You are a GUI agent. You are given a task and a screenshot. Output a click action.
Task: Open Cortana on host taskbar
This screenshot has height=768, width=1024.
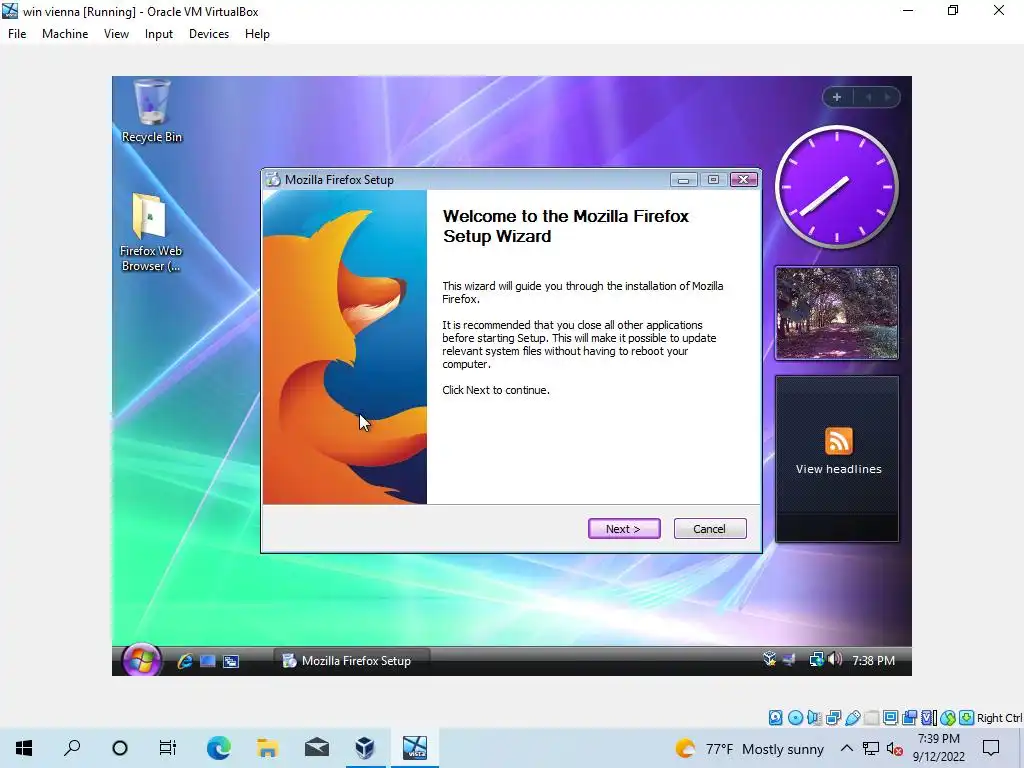(x=120, y=748)
